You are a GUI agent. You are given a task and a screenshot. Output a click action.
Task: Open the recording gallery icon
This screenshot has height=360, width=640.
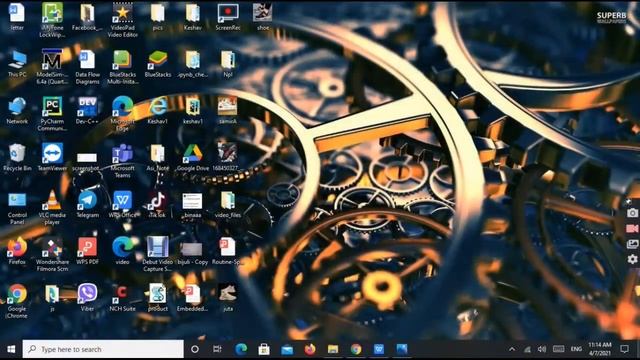(632, 244)
